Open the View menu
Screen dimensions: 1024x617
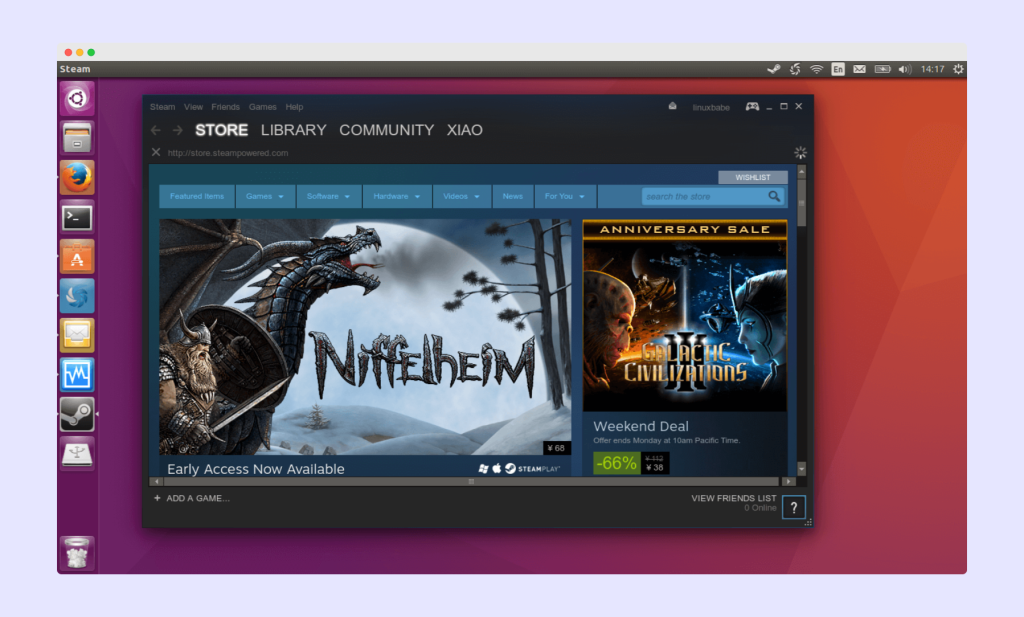(193, 107)
